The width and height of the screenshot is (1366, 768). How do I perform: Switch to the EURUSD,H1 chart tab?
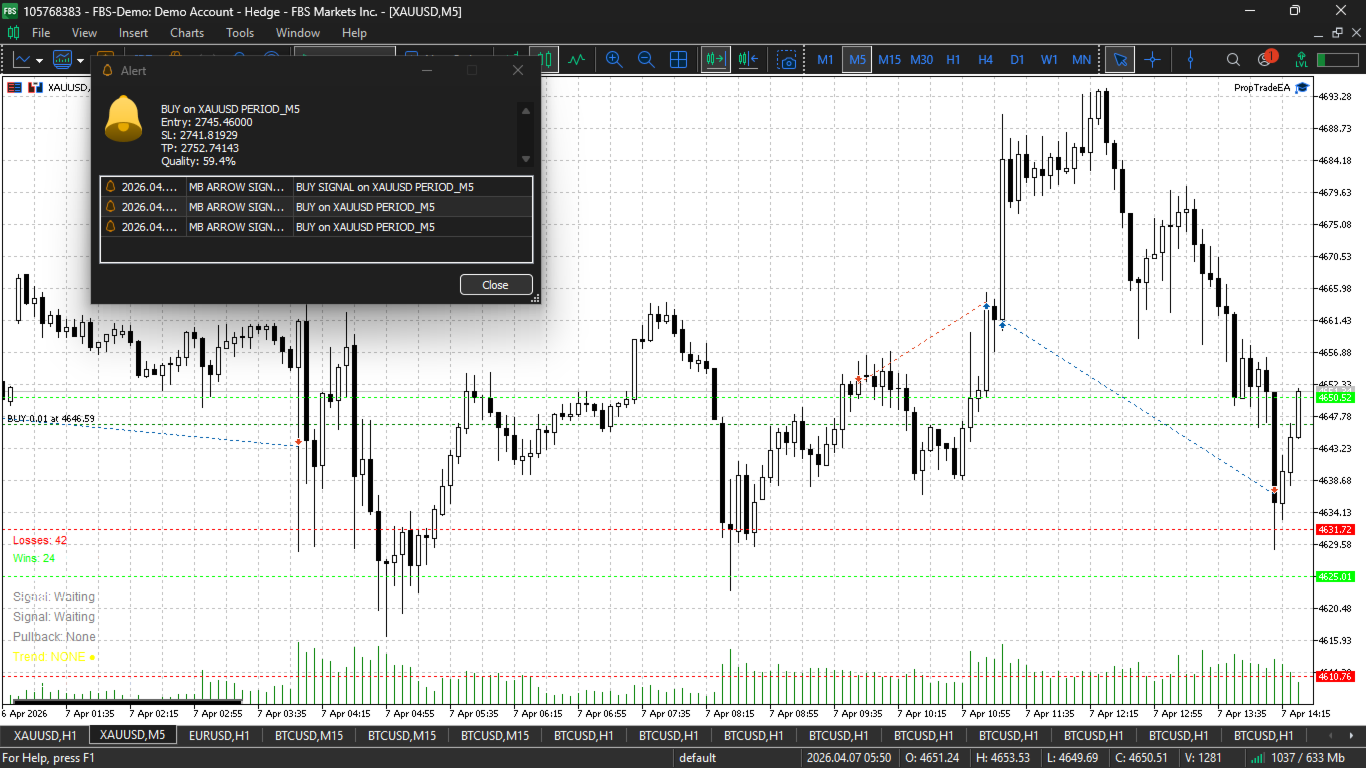219,736
